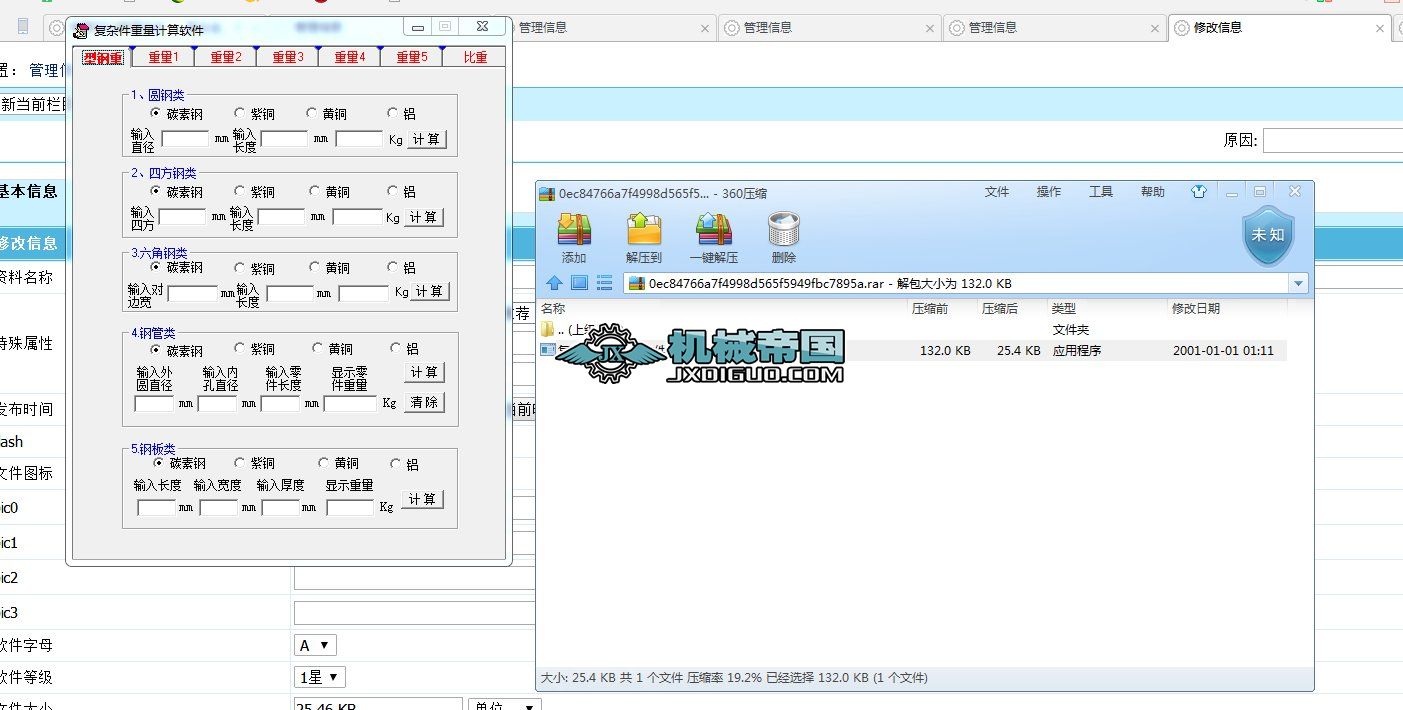Viewport: 1403px width, 710px height.
Task: Open the 工具 menu in 360压缩
Action: (1101, 192)
